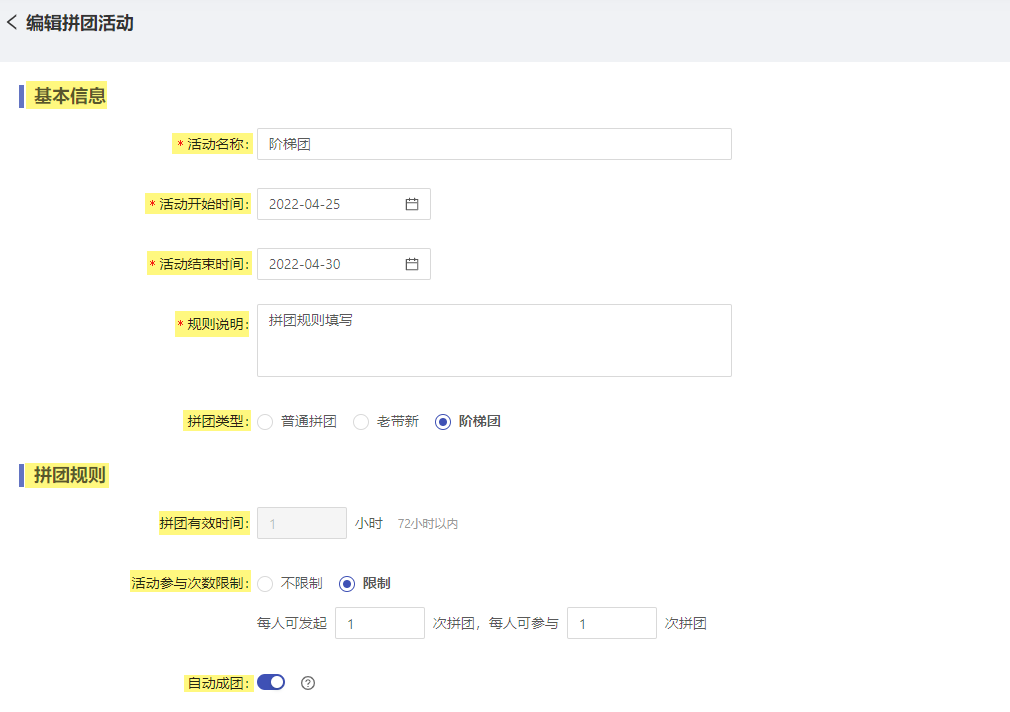
Task: Click the 活动参与次数限制 label
Action: click(190, 583)
